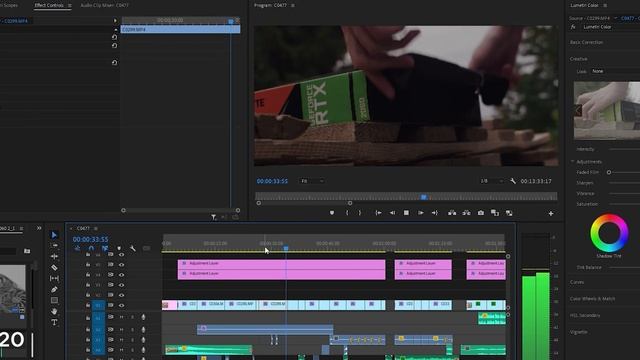The image size is (640, 360).
Task: Click the Shadow Tint color wheel
Action: [609, 233]
